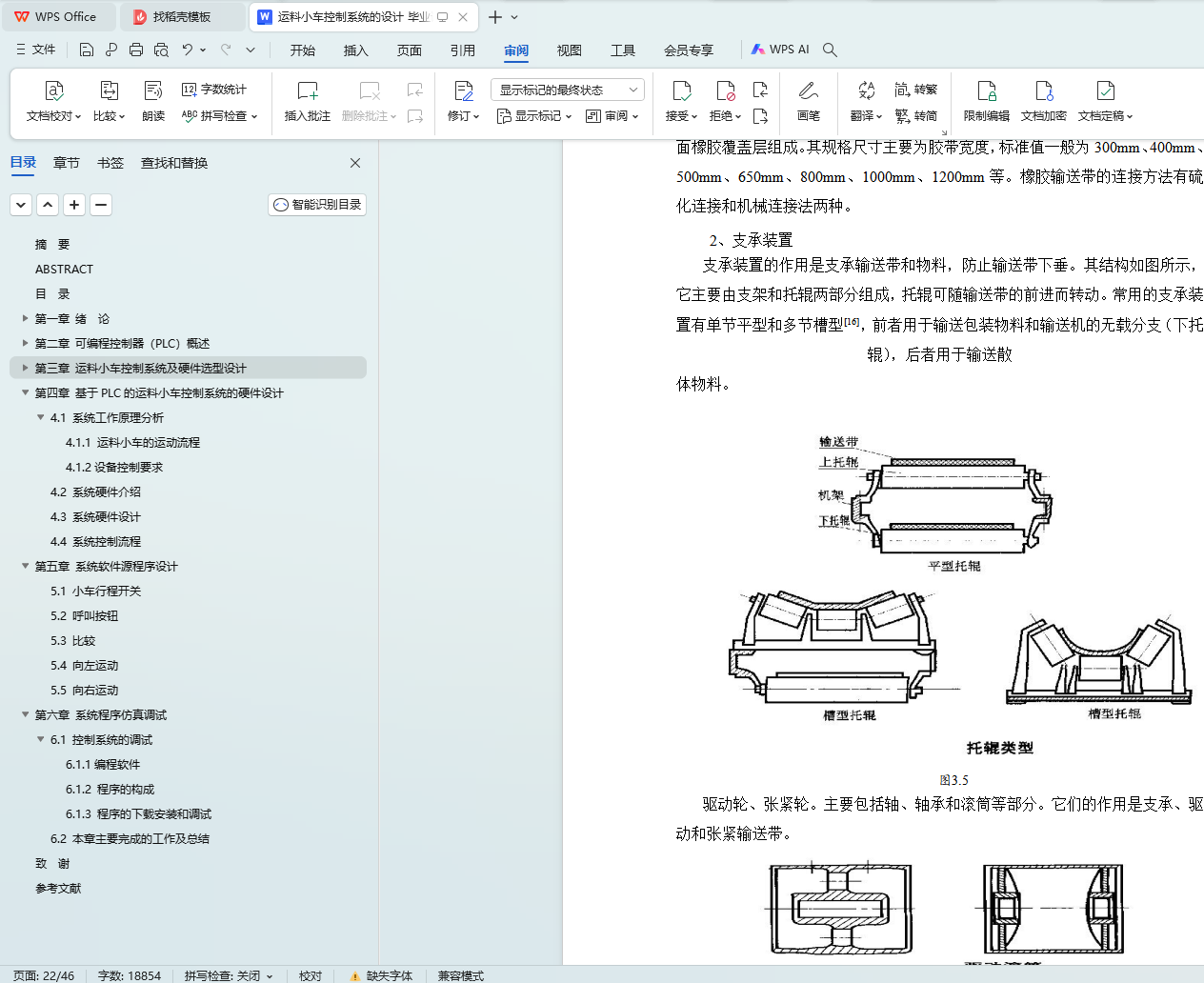Open the search magnifier next to WPS AI

click(x=830, y=50)
